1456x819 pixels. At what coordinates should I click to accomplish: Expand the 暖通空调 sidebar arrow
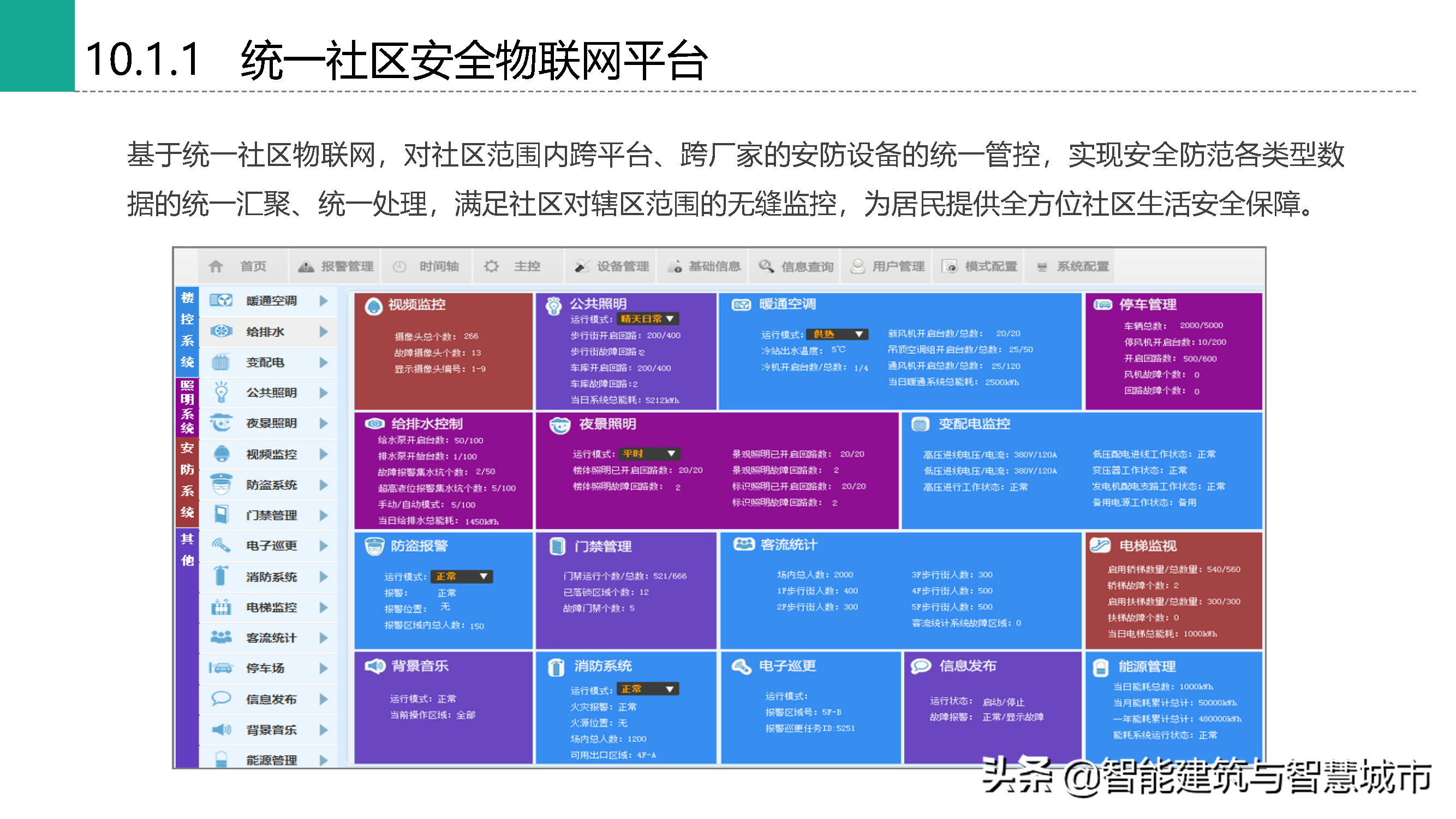click(323, 300)
